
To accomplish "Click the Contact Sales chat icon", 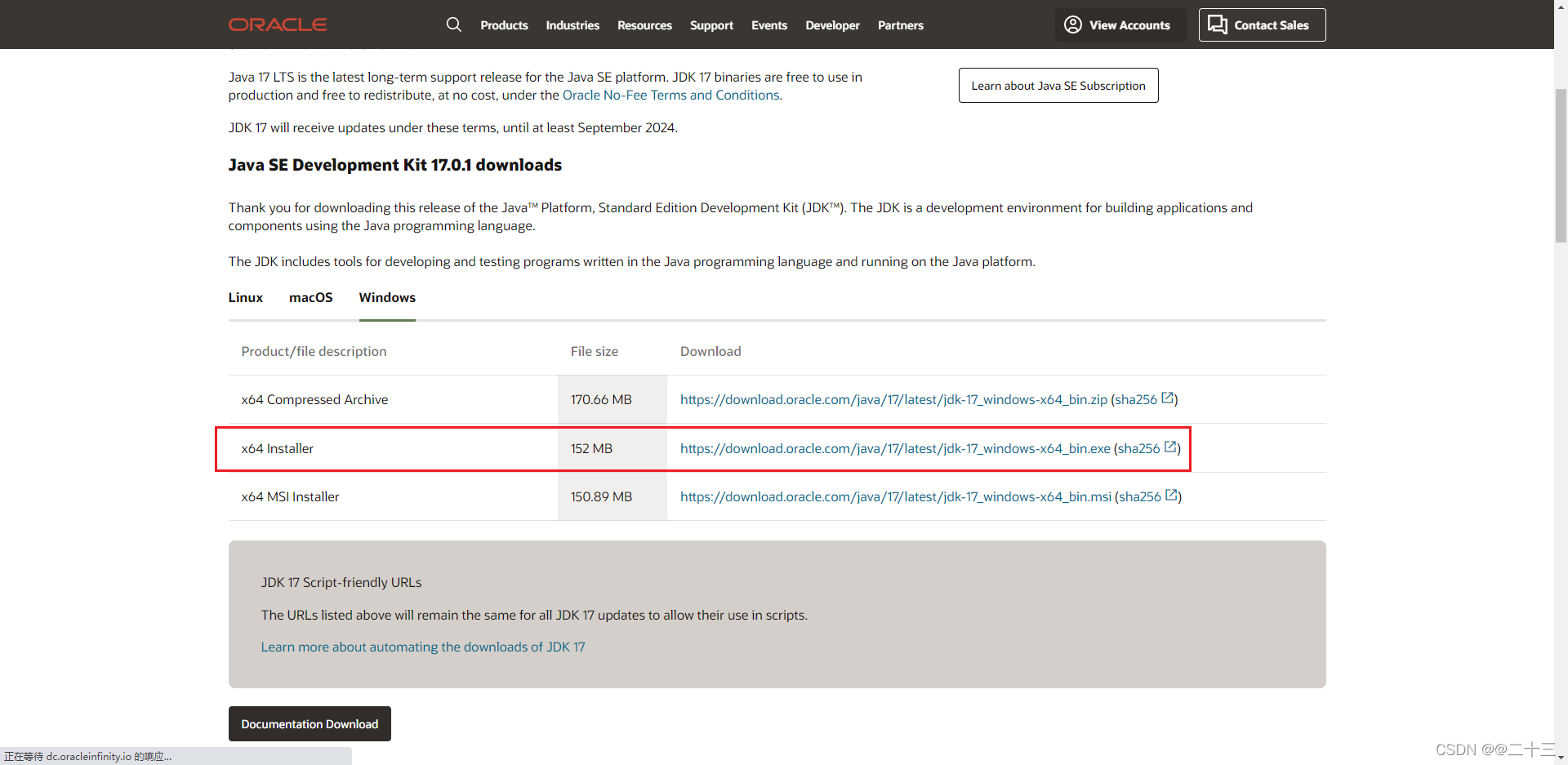I will pyautogui.click(x=1218, y=25).
